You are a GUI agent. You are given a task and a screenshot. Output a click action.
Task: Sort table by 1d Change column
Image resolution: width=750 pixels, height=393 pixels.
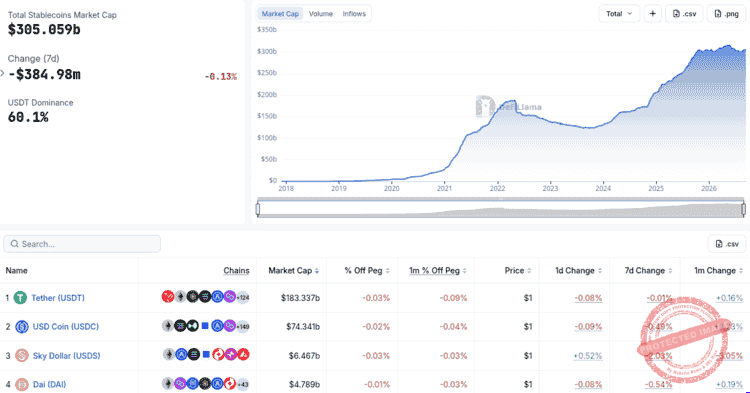pyautogui.click(x=578, y=271)
